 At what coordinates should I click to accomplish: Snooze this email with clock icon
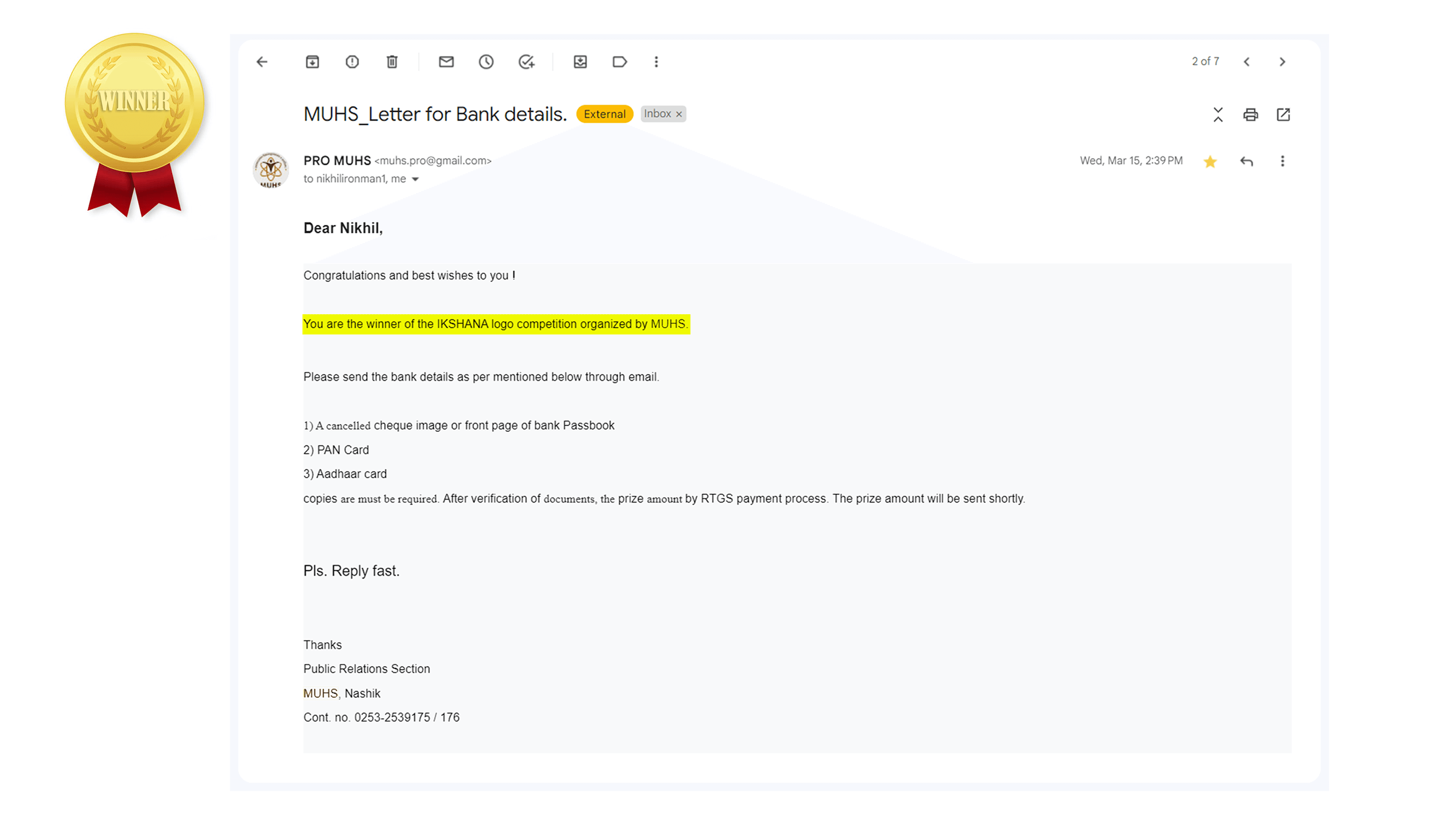[486, 61]
